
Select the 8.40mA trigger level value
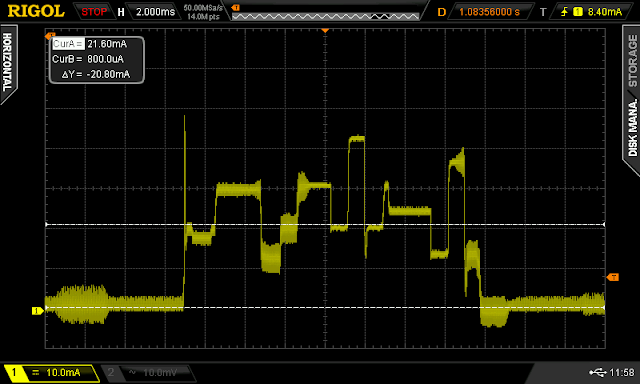point(604,12)
